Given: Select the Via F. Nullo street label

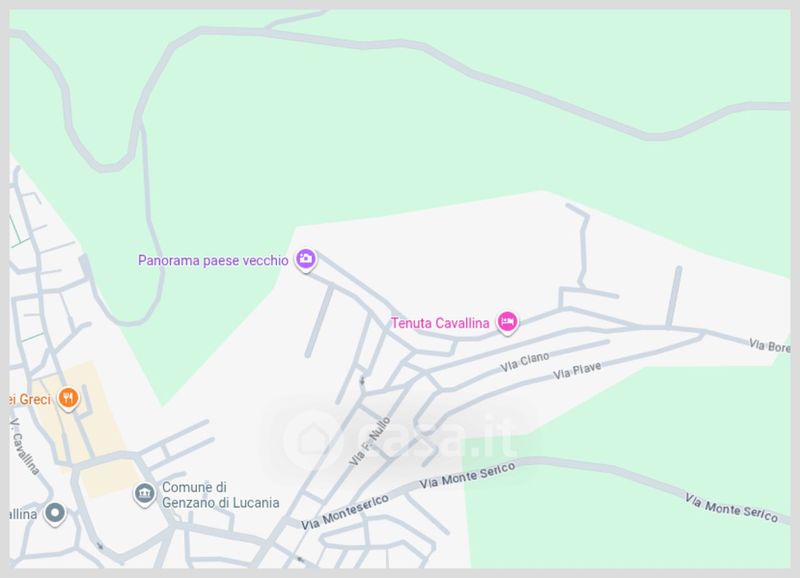Looking at the screenshot, I should 370,441.
